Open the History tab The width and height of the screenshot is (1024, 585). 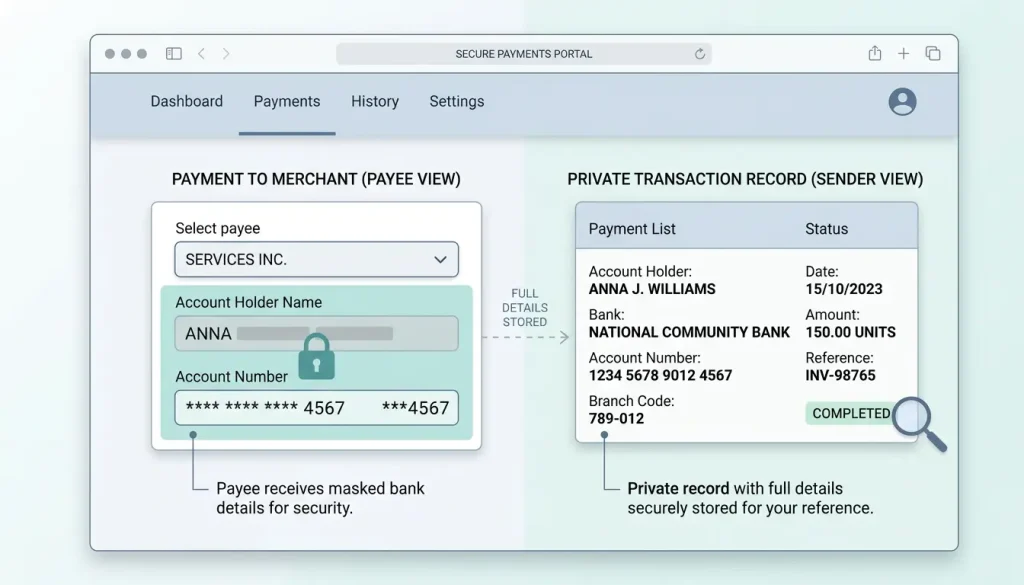point(375,101)
